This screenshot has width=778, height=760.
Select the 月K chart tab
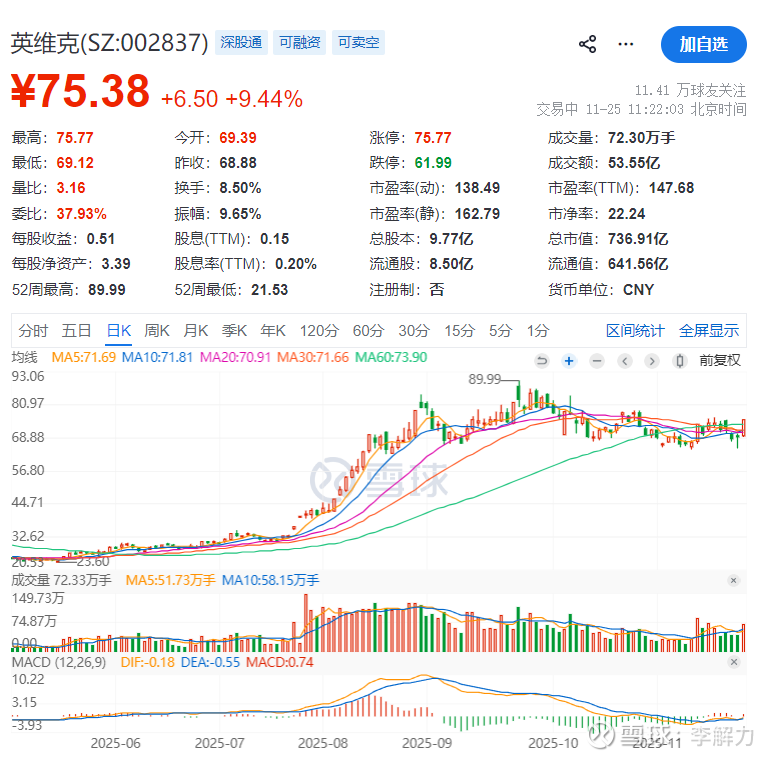pos(195,330)
